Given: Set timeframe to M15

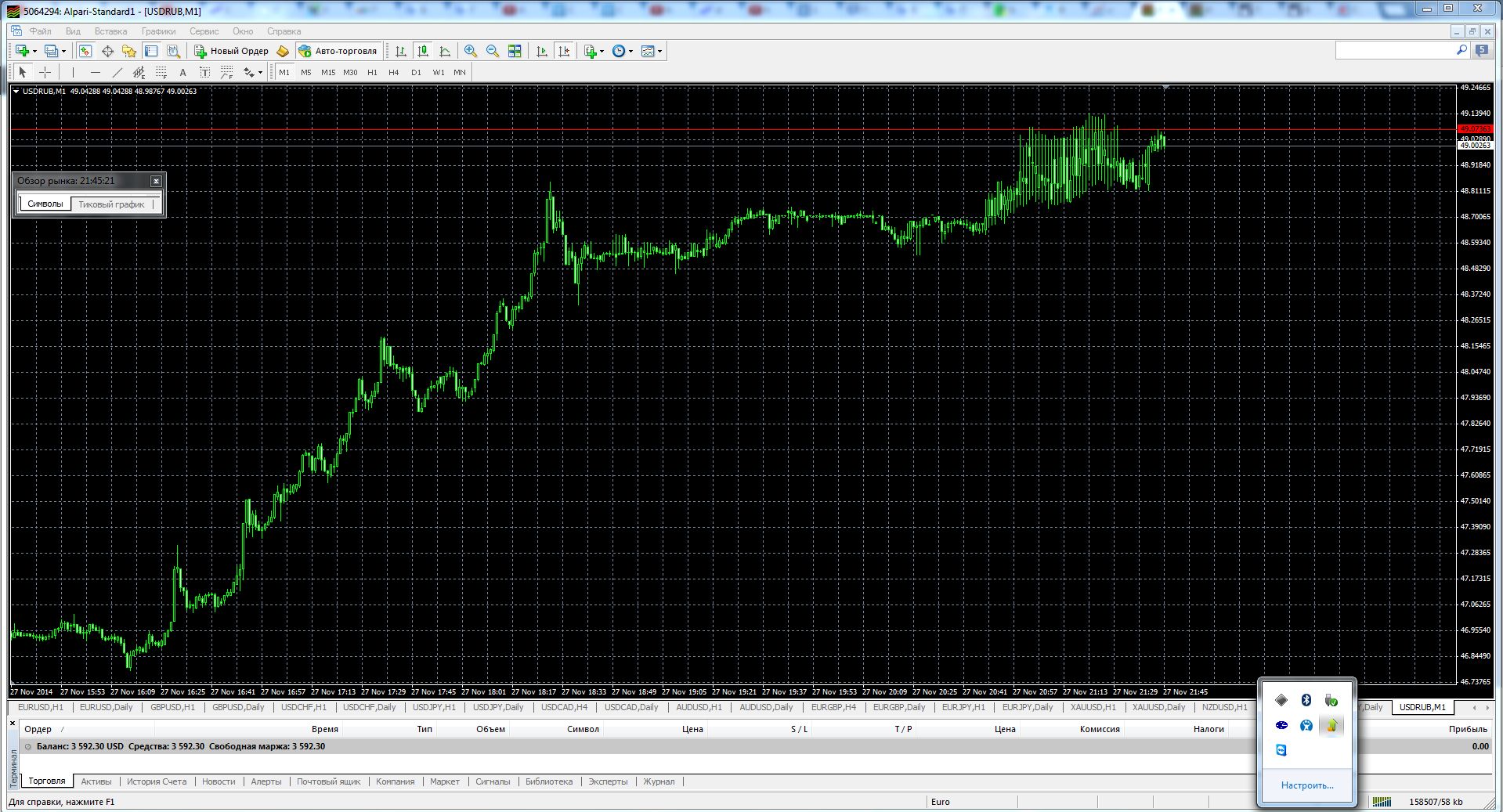Looking at the screenshot, I should tap(328, 72).
